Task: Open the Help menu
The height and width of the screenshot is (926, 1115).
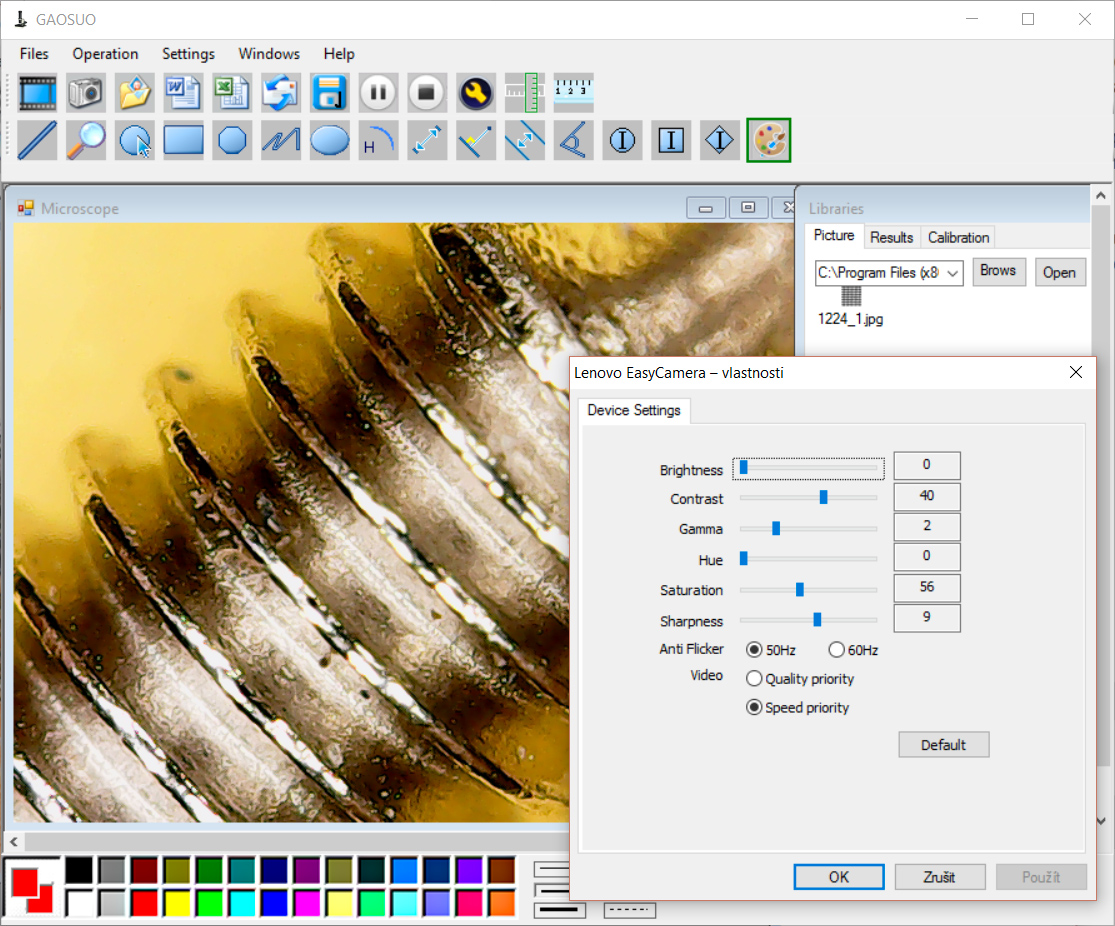Action: click(338, 54)
